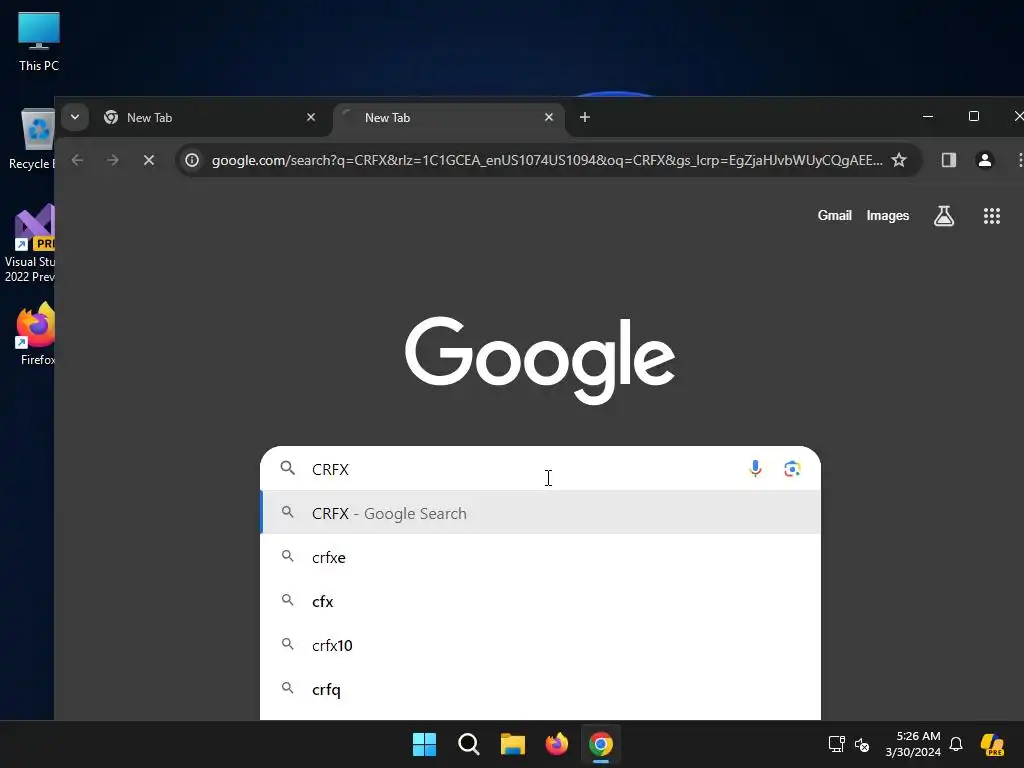This screenshot has width=1024, height=768.
Task: Go back to the previous page
Action: [78, 160]
